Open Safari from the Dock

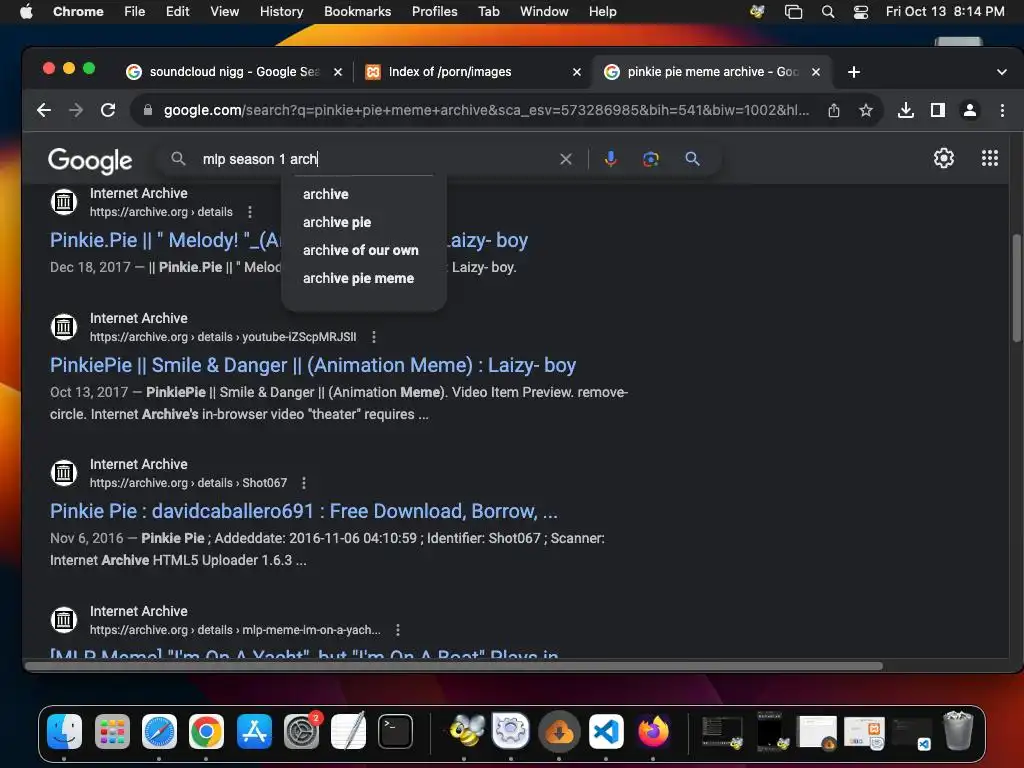(x=159, y=731)
